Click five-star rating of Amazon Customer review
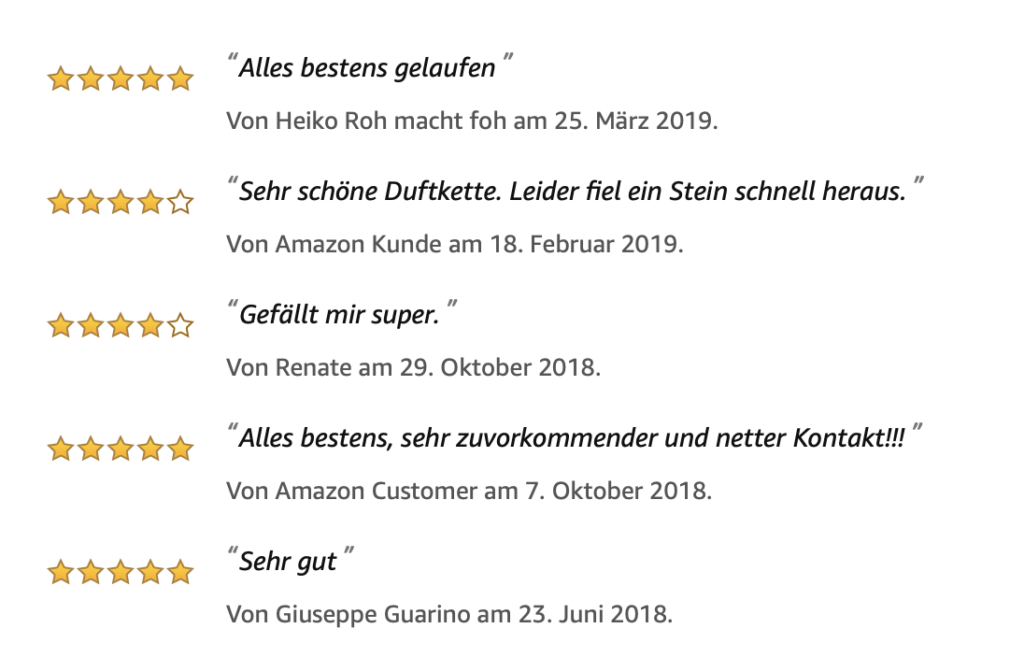 (121, 449)
